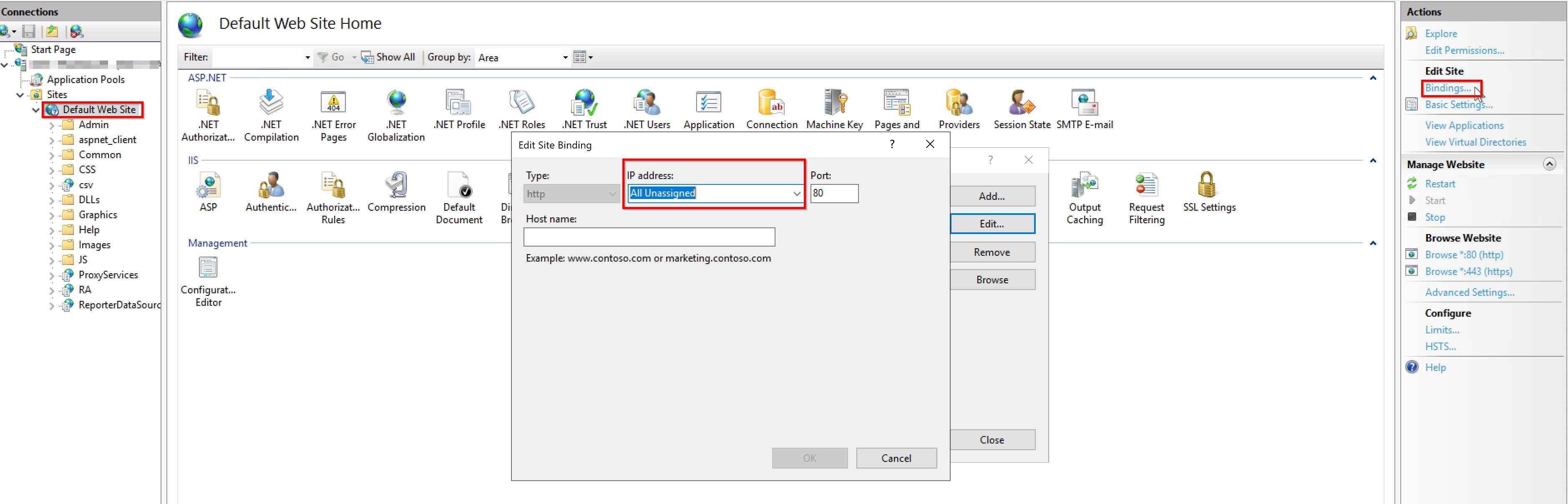Viewport: 1568px width, 504px height.
Task: Open the IP address dropdown list
Action: pyautogui.click(x=796, y=194)
